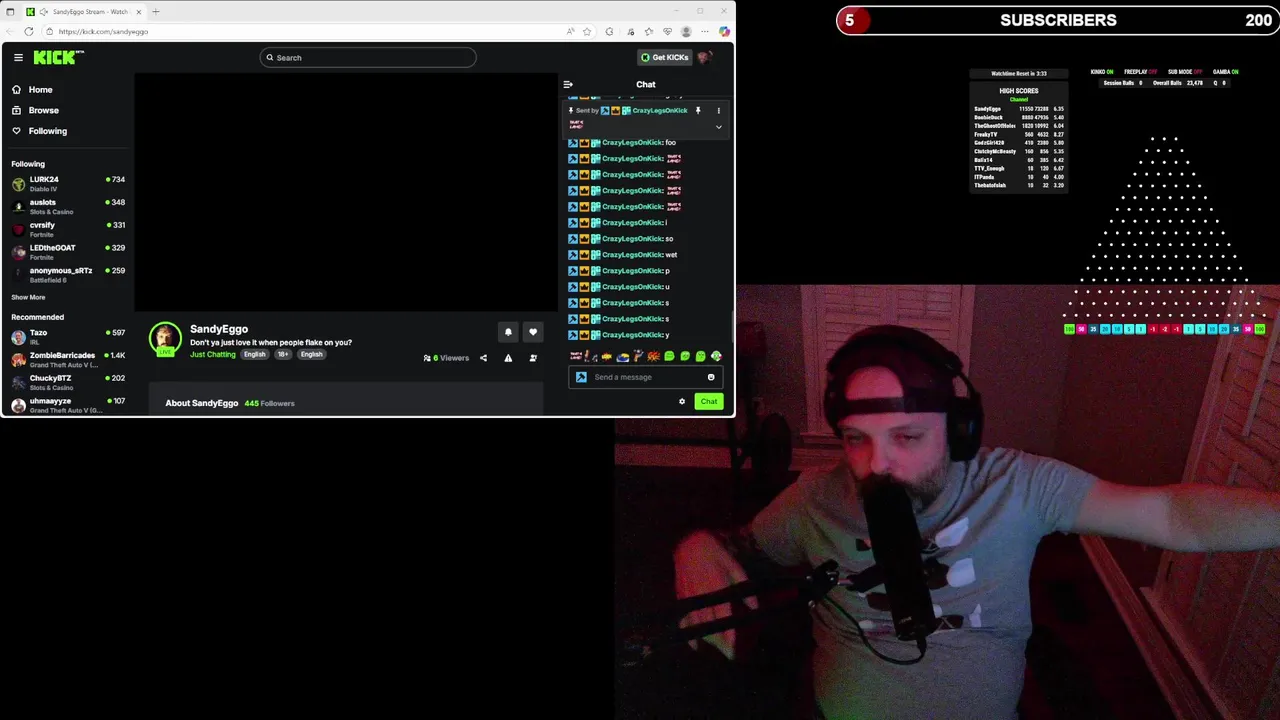Open chat identity badge in message box
1280x720 pixels.
581,377
